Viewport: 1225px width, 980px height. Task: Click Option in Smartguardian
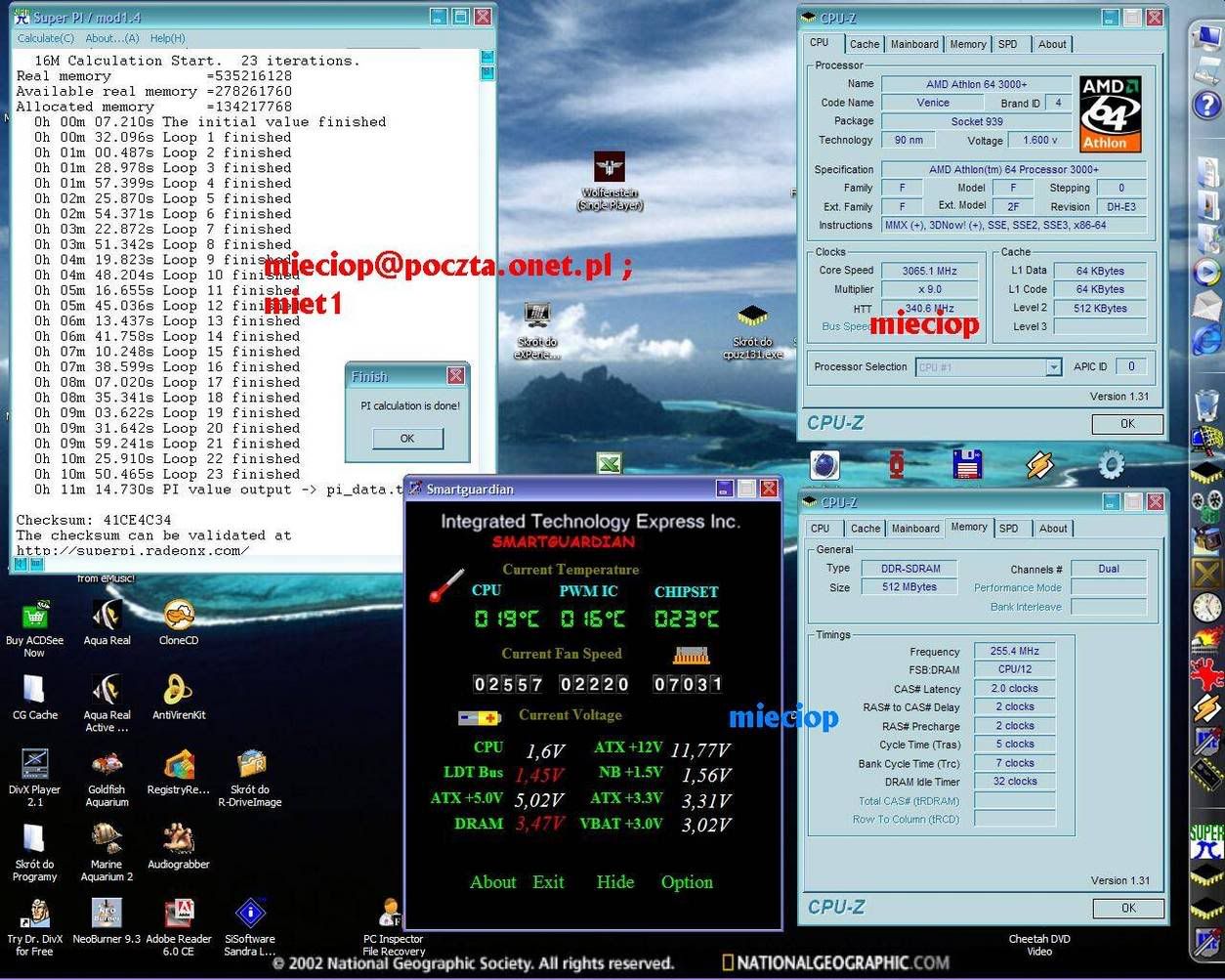(687, 882)
